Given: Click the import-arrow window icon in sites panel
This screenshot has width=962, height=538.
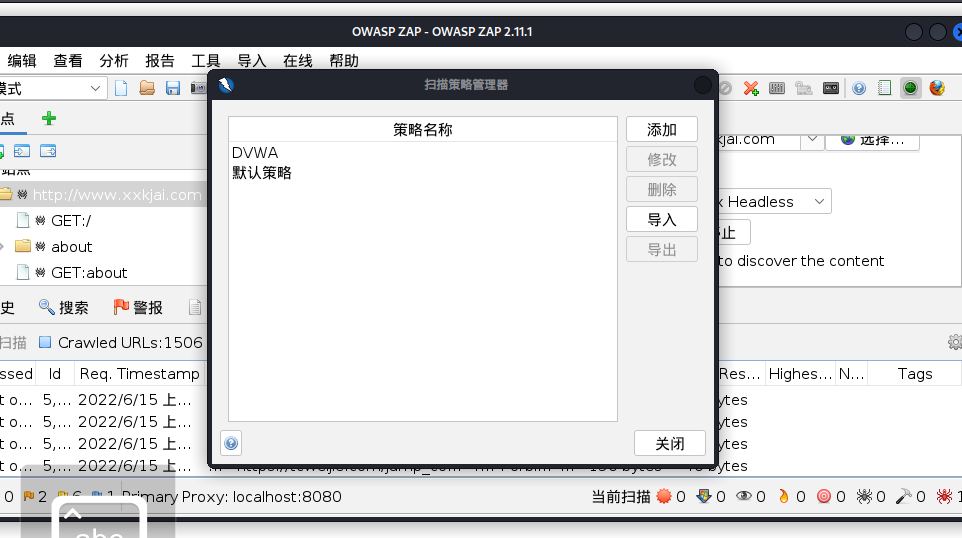Looking at the screenshot, I should coord(22,151).
